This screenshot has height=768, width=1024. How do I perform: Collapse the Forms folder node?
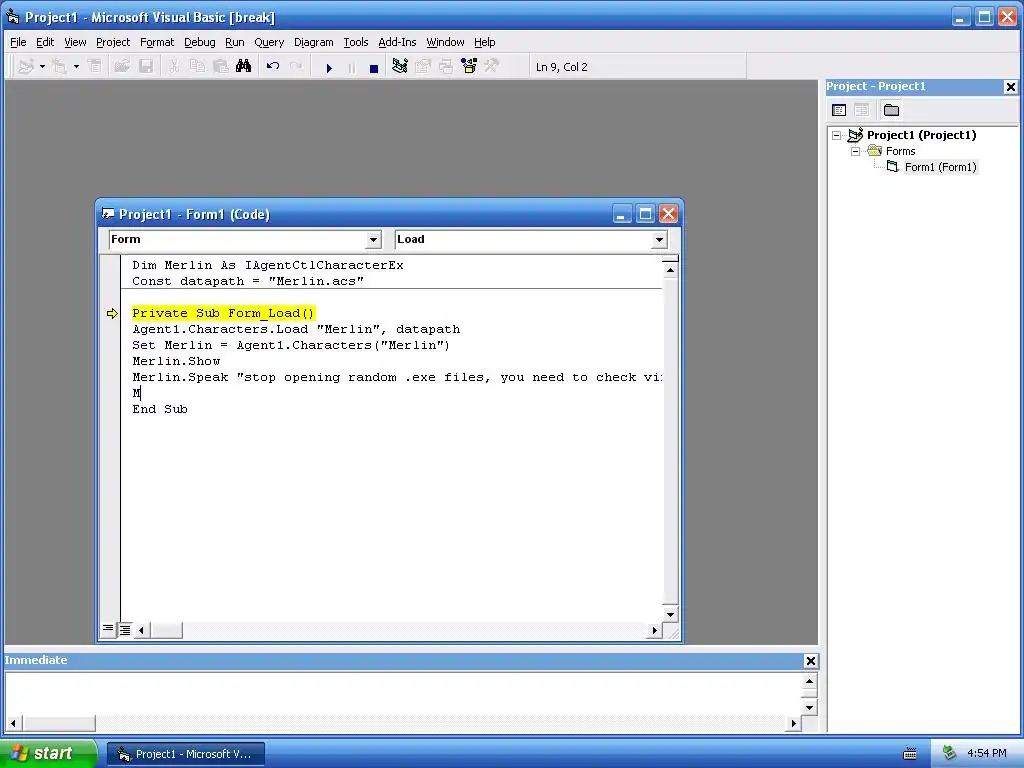pyautogui.click(x=856, y=152)
